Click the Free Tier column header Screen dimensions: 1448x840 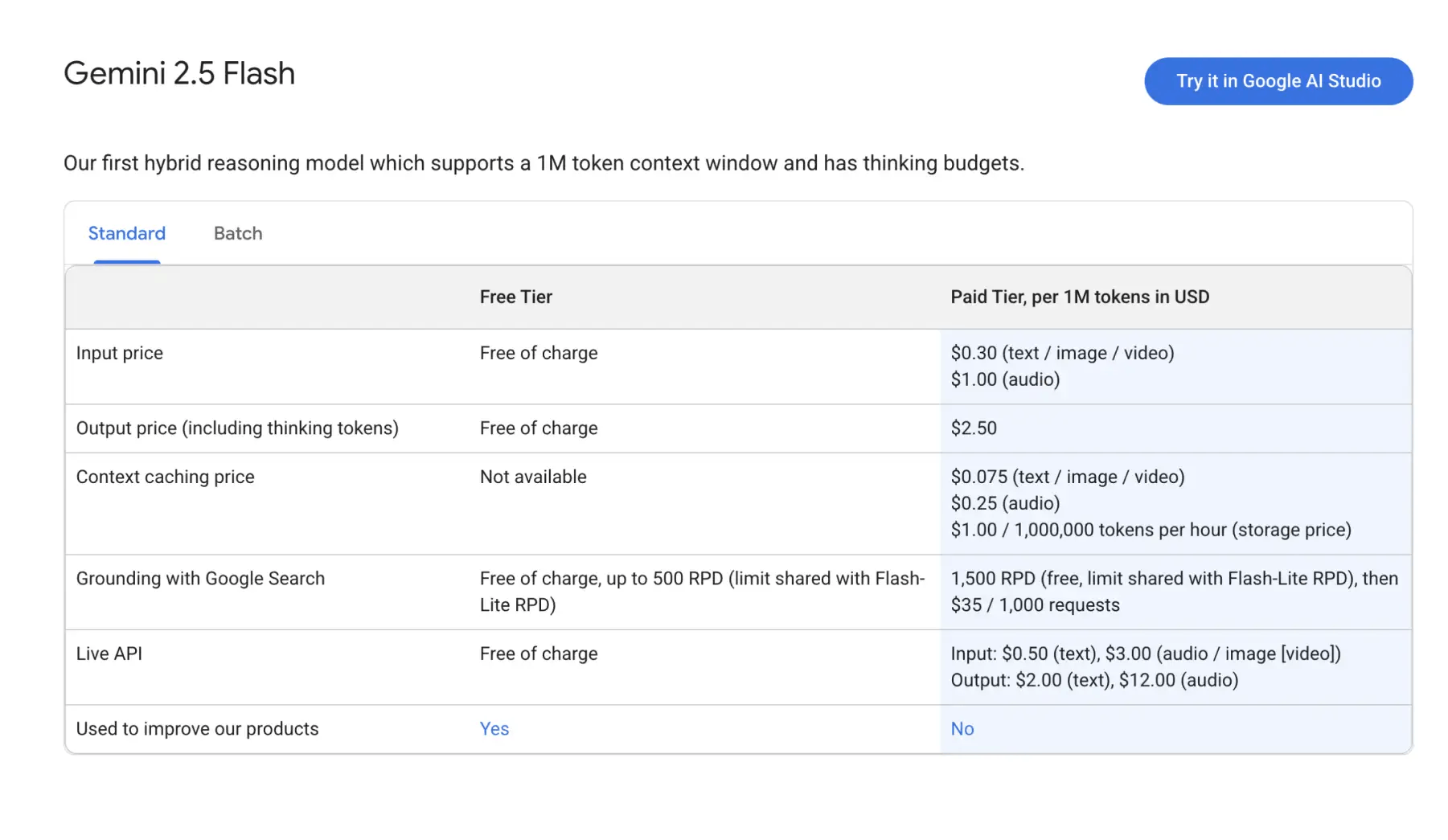click(515, 297)
